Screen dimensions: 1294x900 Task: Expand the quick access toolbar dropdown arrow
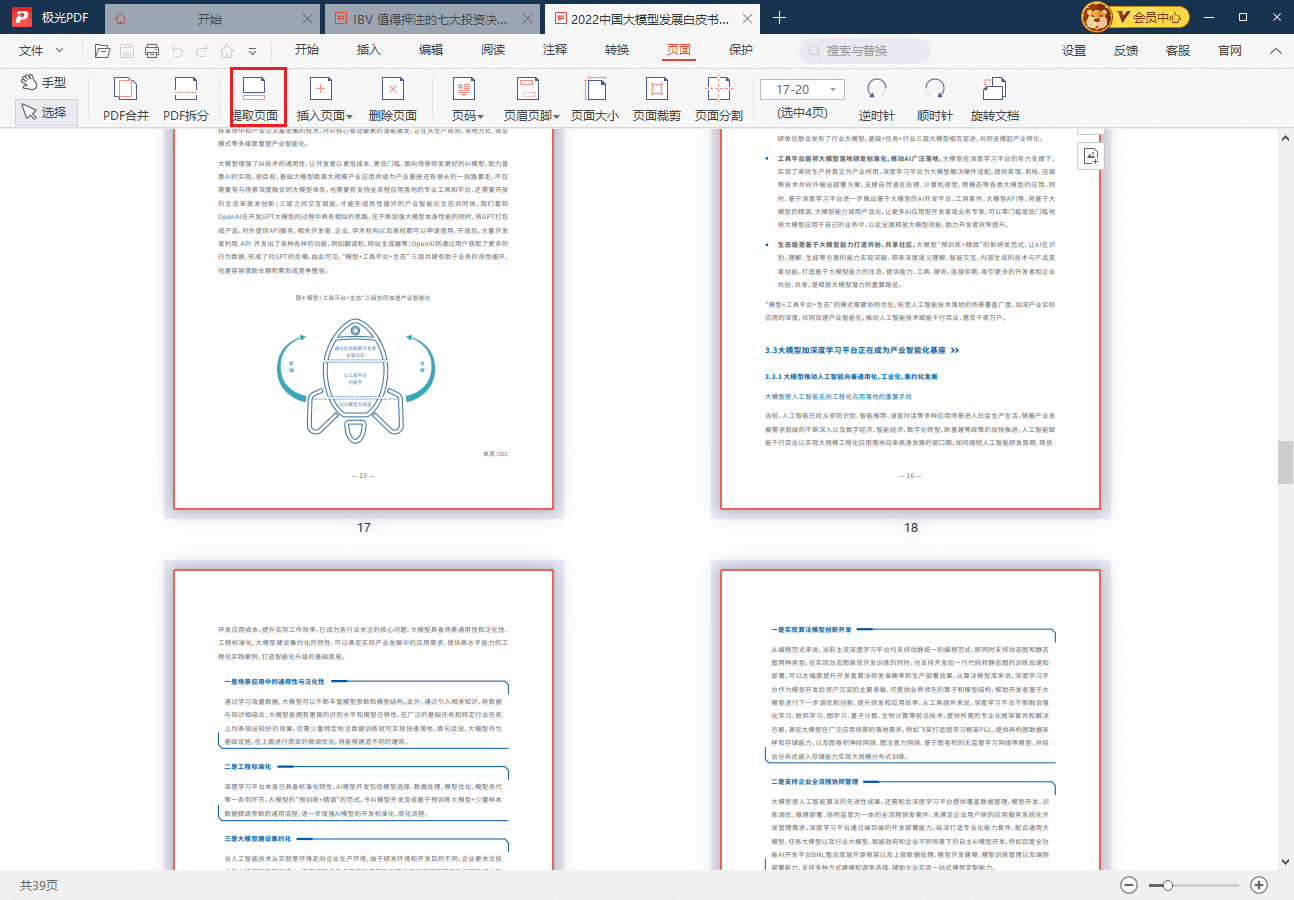pyautogui.click(x=252, y=51)
